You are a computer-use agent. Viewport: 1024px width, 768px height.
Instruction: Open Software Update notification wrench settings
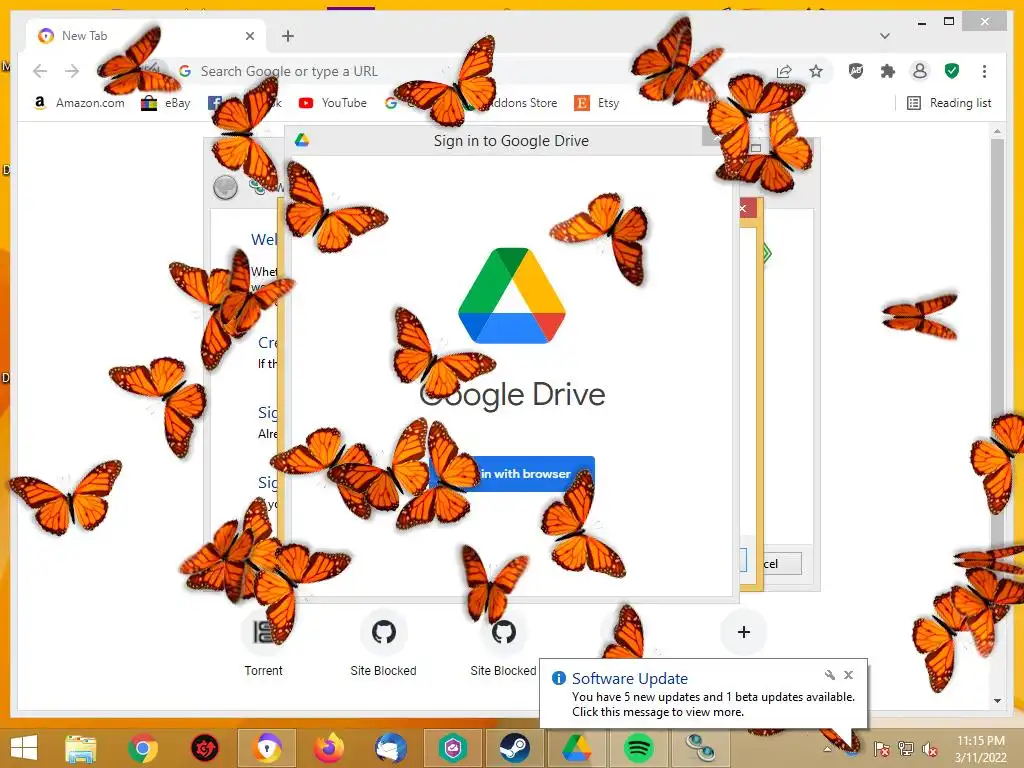[830, 675]
